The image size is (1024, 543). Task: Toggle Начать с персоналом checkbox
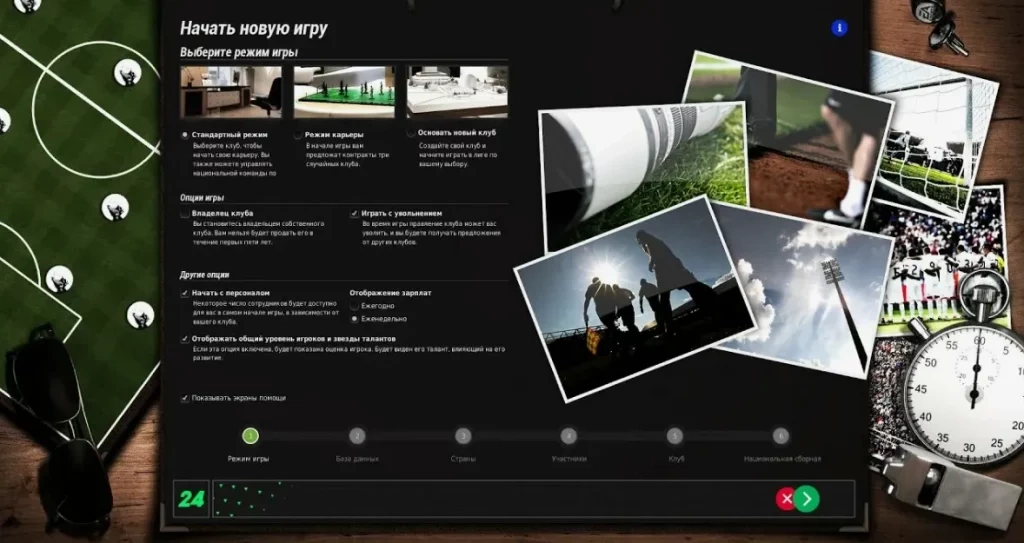(x=185, y=293)
